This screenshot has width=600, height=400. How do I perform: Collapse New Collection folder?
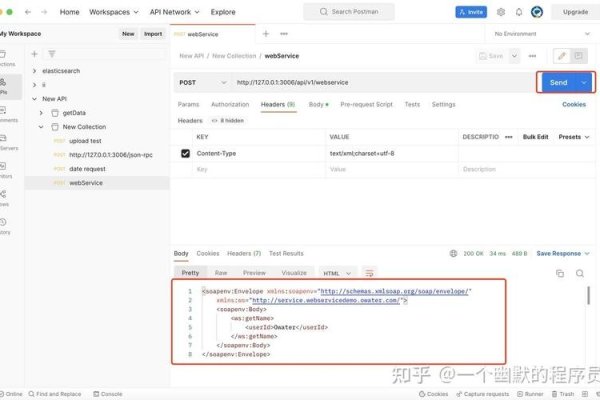(x=41, y=127)
